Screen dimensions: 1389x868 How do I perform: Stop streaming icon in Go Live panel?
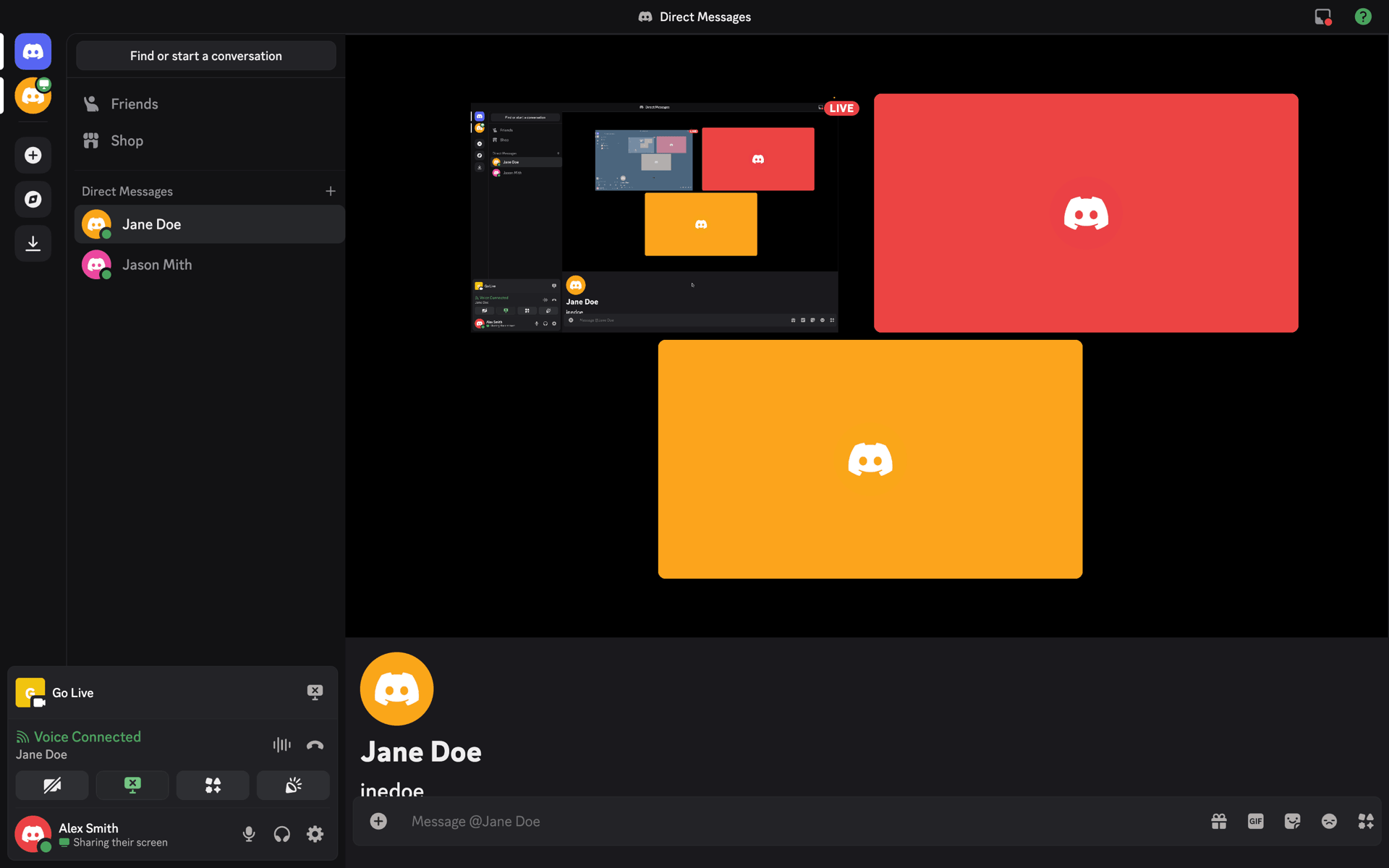(315, 692)
